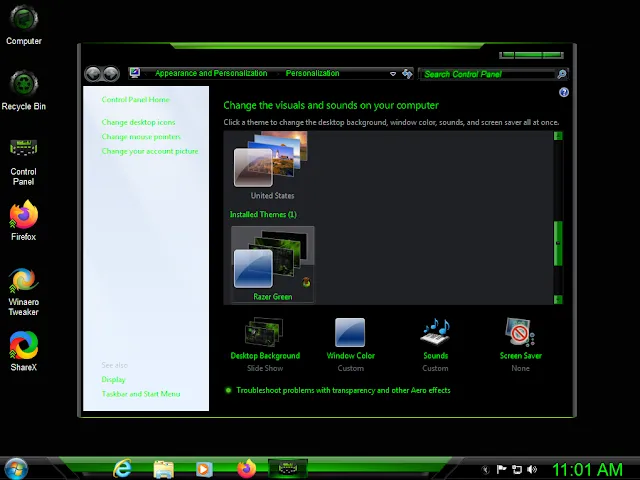The width and height of the screenshot is (640, 480).
Task: Click Appearance and Personalization breadcrumb
Action: 211,73
